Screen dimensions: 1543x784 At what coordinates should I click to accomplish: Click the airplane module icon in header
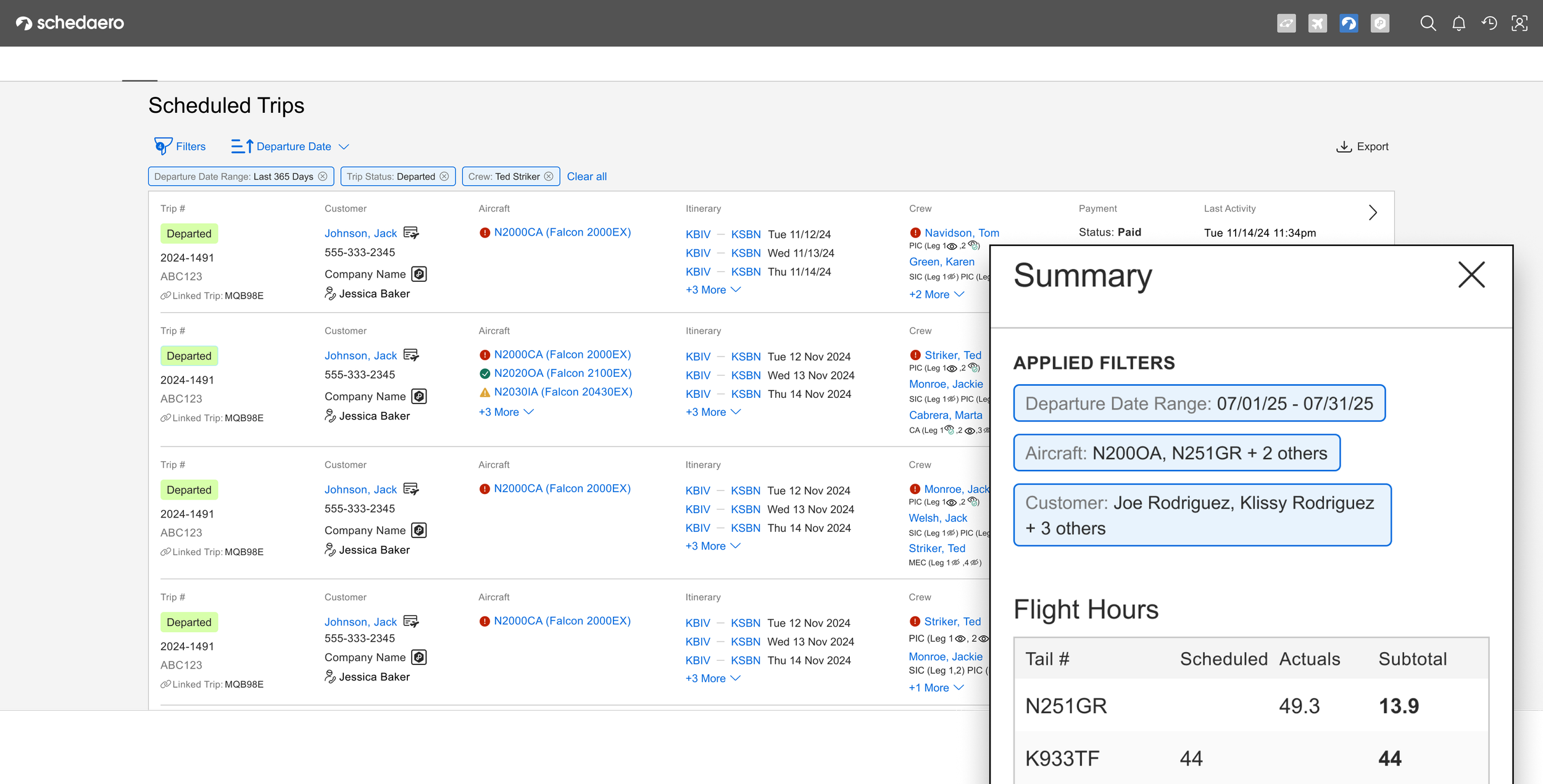pos(1317,23)
